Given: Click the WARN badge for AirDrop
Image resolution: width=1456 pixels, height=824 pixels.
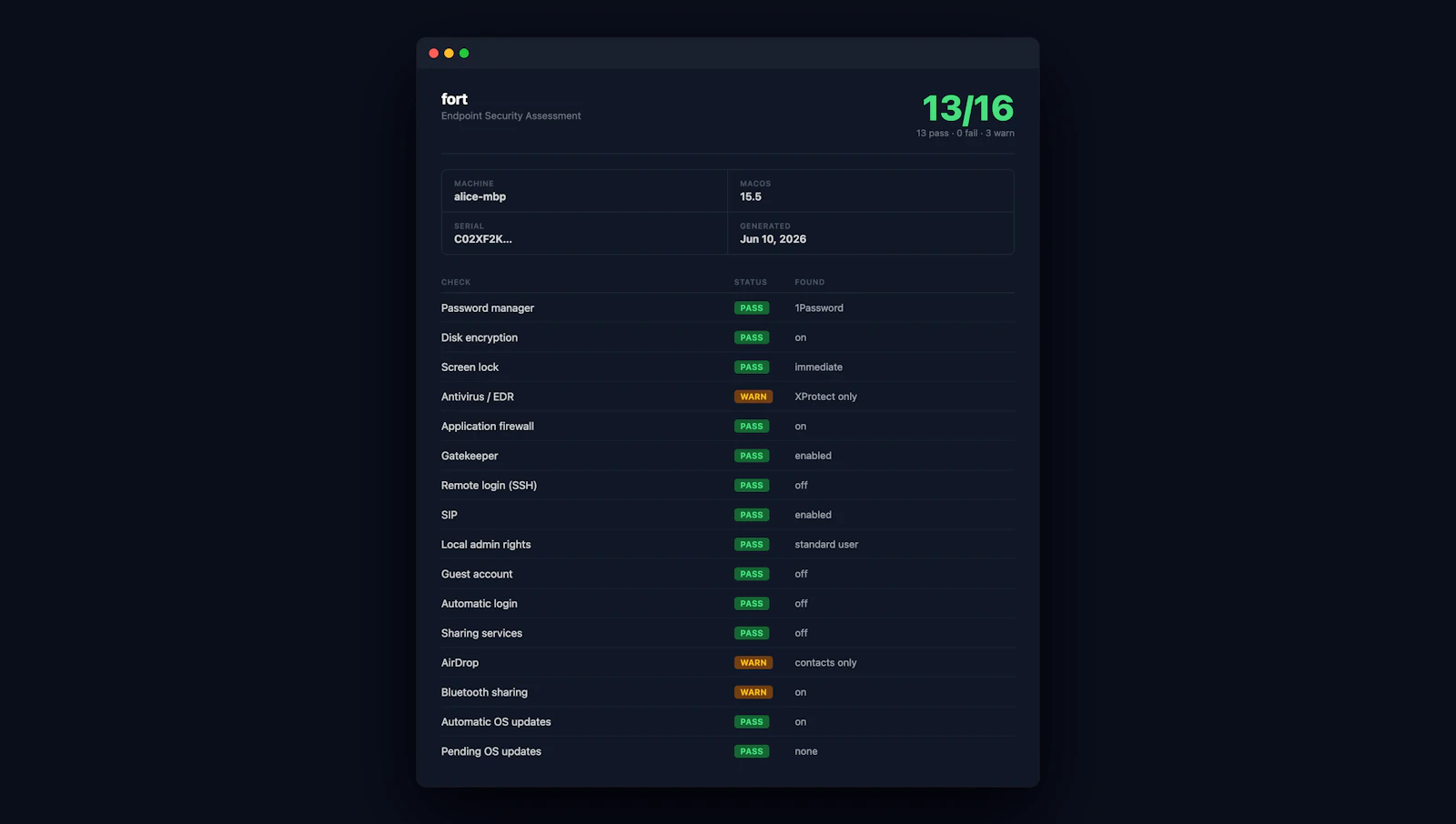Looking at the screenshot, I should (x=753, y=663).
